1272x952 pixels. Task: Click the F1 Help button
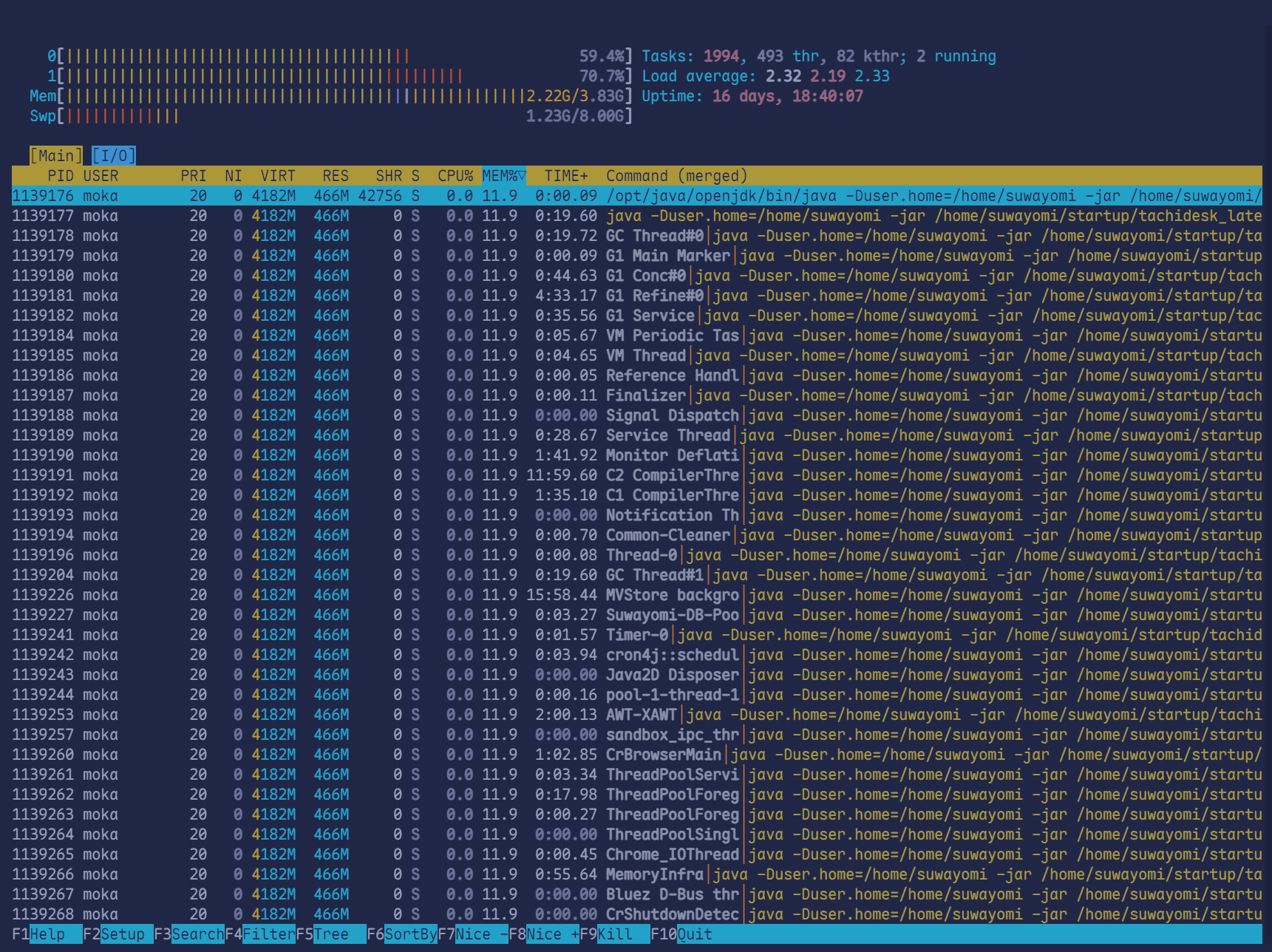pos(47,934)
